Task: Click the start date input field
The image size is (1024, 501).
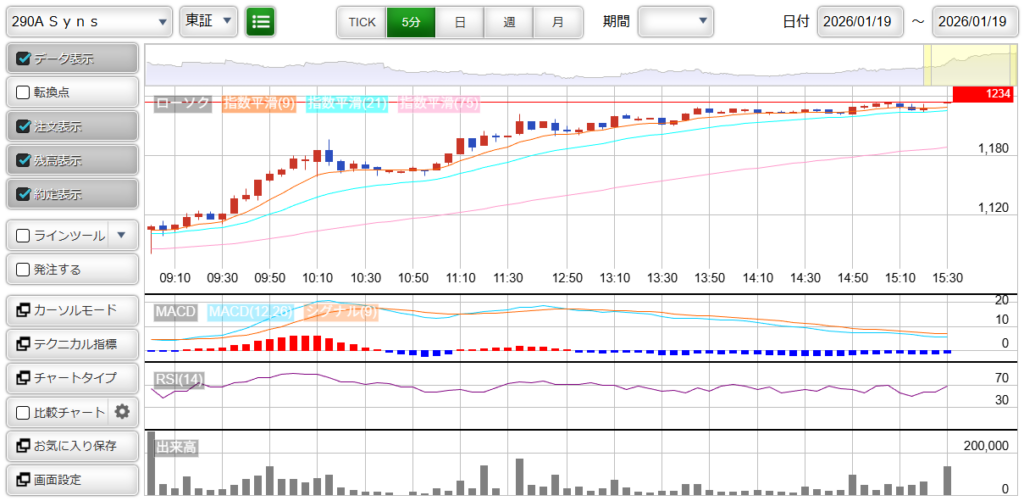Action: pos(859,21)
